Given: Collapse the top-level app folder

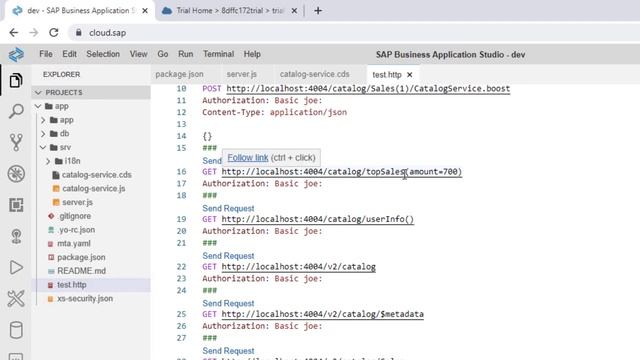Looking at the screenshot, I should (x=38, y=106).
